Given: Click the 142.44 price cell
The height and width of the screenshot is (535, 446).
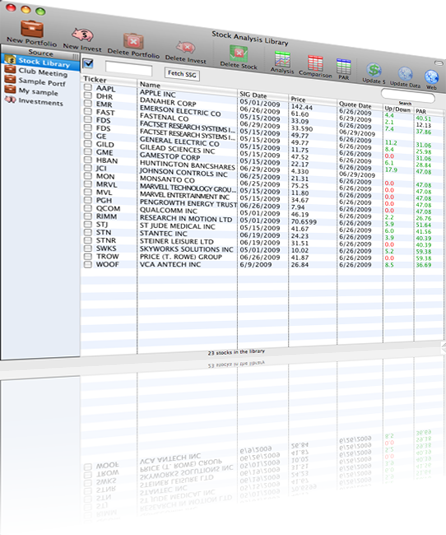Looking at the screenshot, I should pos(302,107).
